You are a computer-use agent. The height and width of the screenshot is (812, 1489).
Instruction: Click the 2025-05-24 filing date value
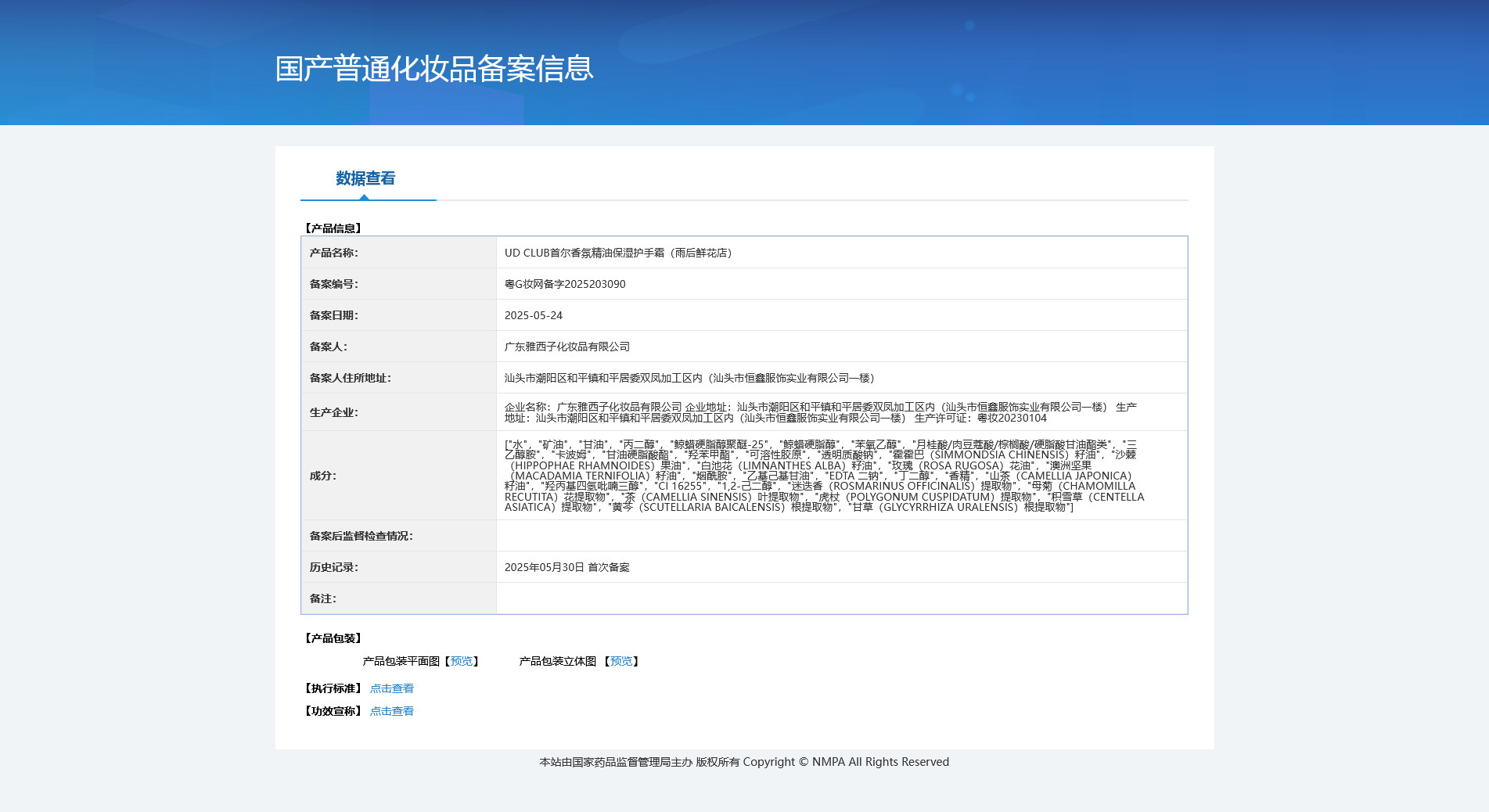(534, 315)
